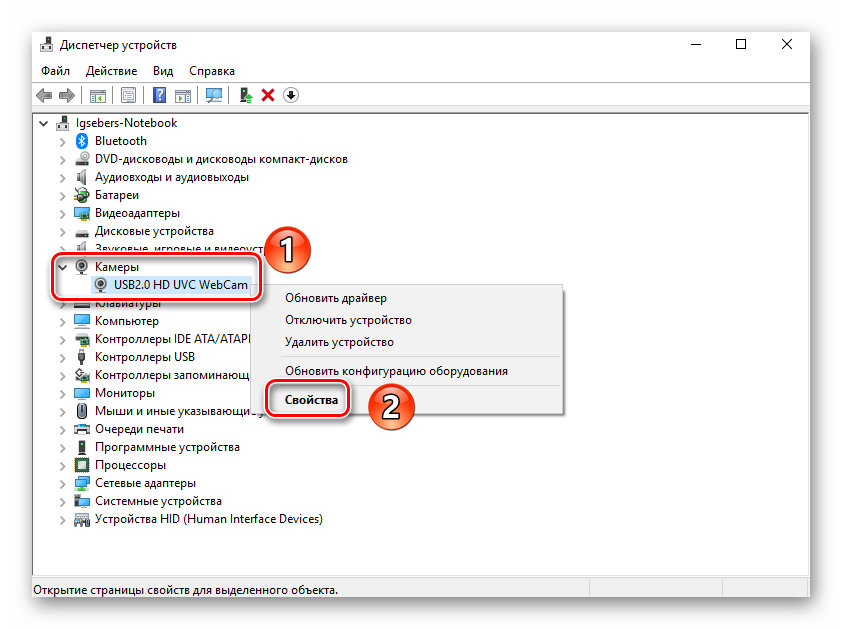This screenshot has width=842, height=629.
Task: Expand the Bluetooth category
Action: click(x=63, y=141)
